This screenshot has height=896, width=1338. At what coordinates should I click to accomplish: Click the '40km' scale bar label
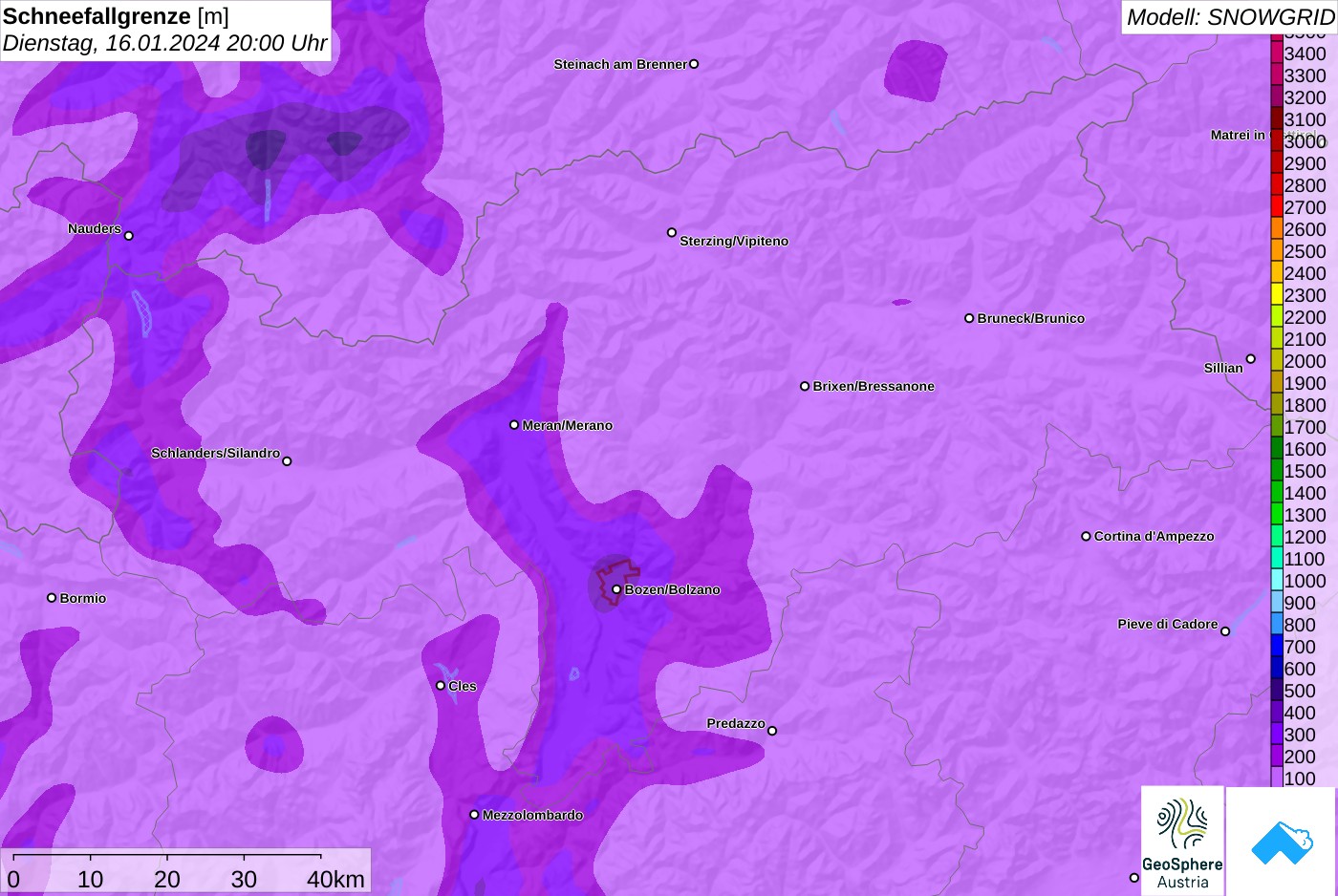[335, 879]
